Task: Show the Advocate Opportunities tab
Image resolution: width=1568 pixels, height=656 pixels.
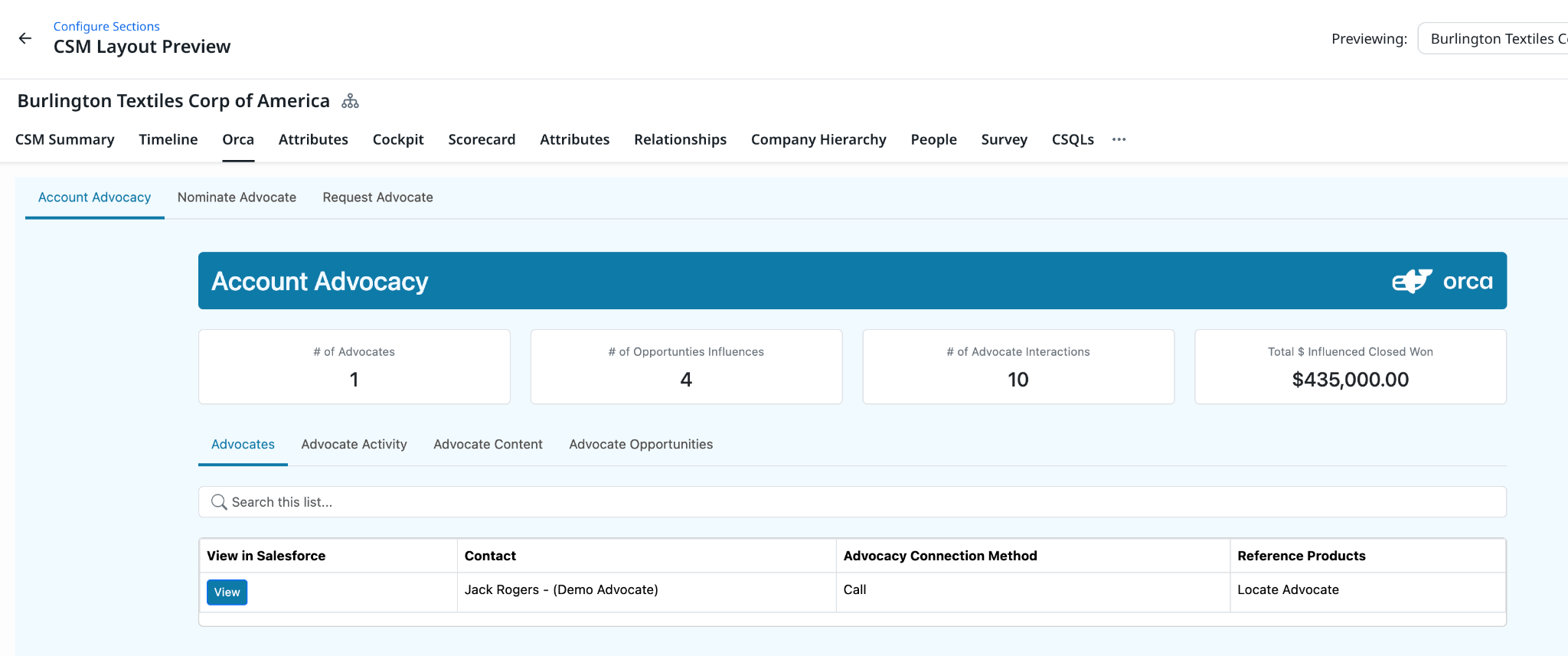Action: pos(641,445)
